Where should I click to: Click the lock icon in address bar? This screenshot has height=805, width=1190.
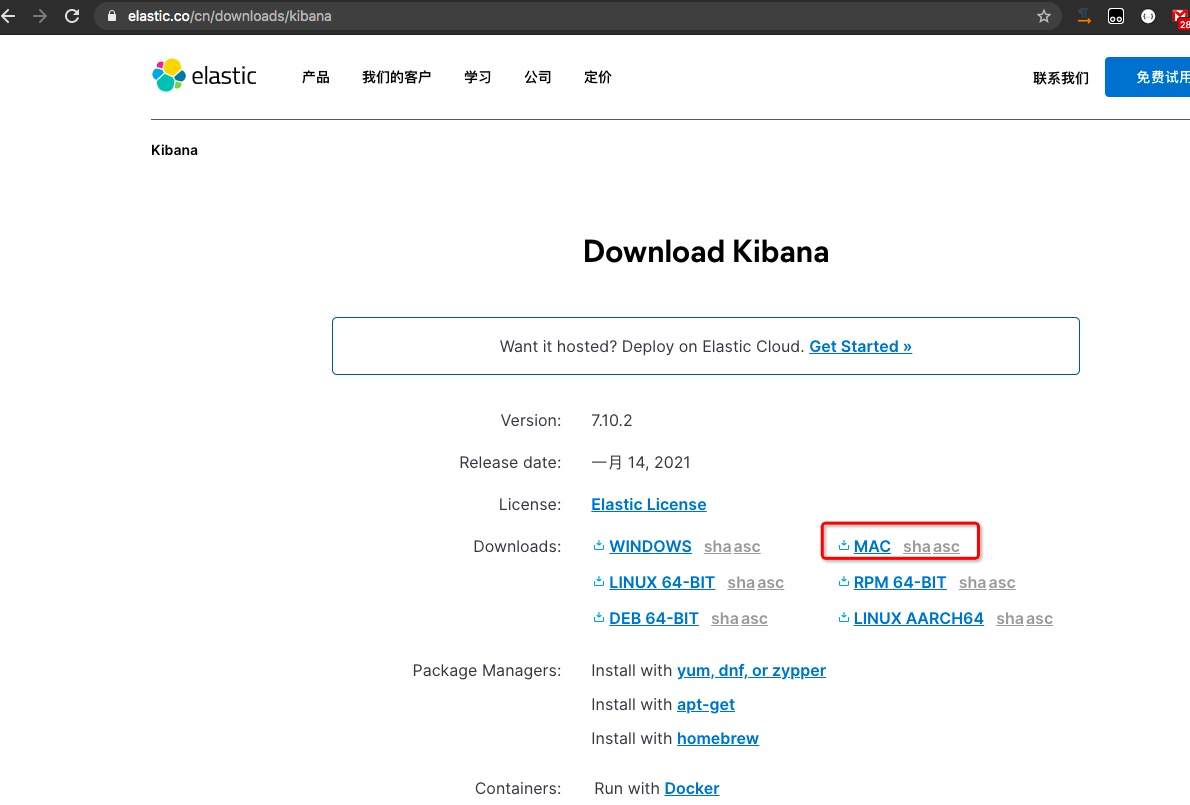(x=112, y=16)
